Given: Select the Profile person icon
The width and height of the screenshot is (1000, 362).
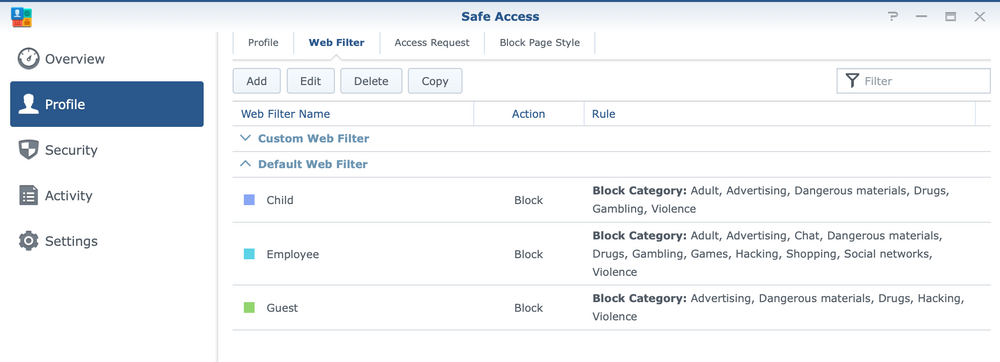Looking at the screenshot, I should (29, 104).
